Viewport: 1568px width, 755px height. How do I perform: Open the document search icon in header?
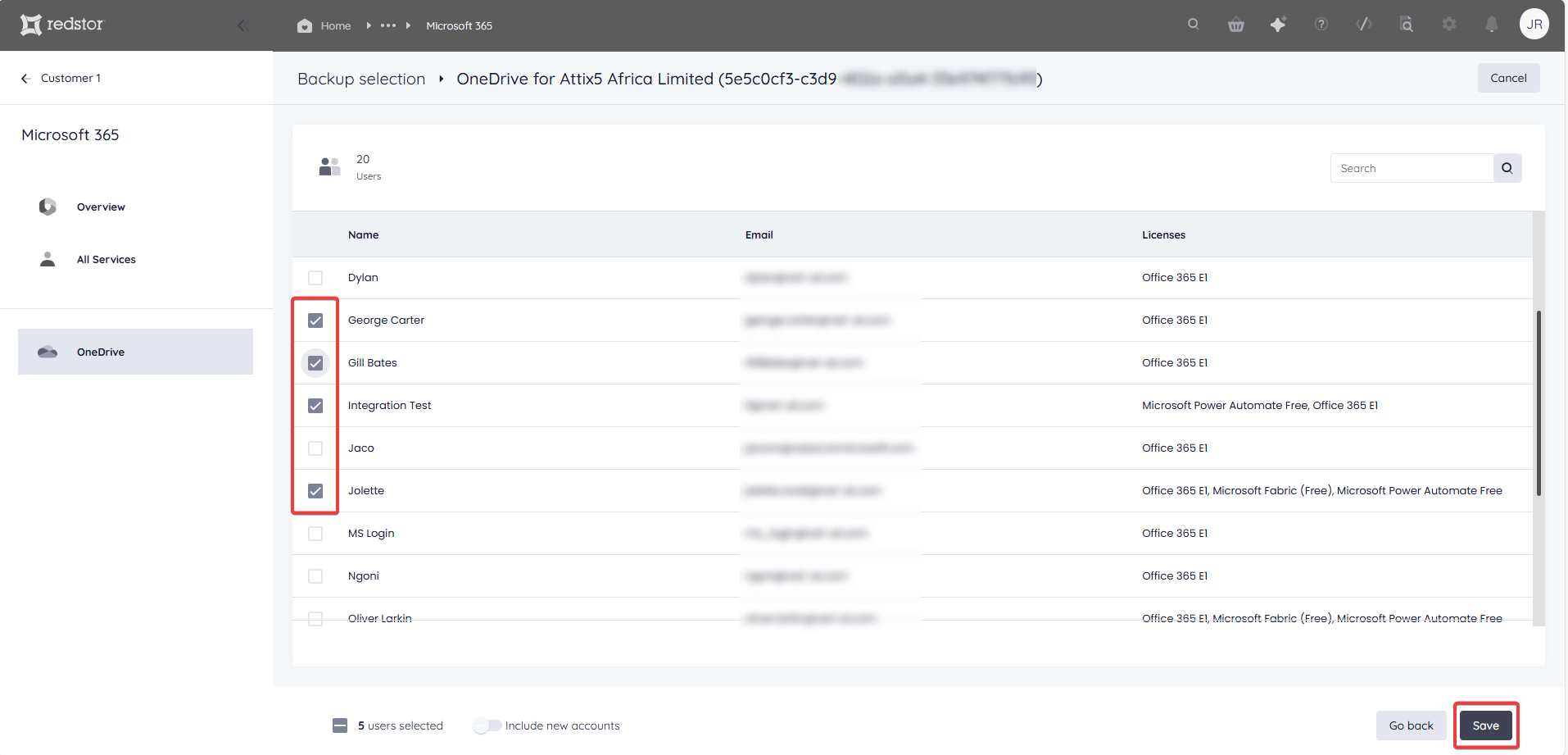pyautogui.click(x=1407, y=25)
